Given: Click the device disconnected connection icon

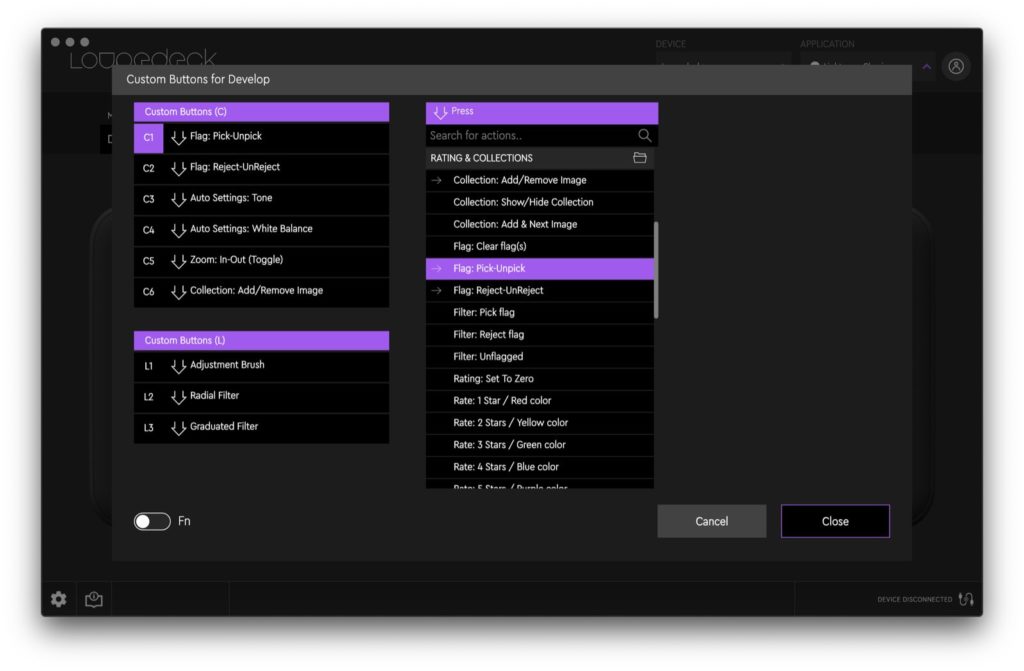Looking at the screenshot, I should click(966, 598).
